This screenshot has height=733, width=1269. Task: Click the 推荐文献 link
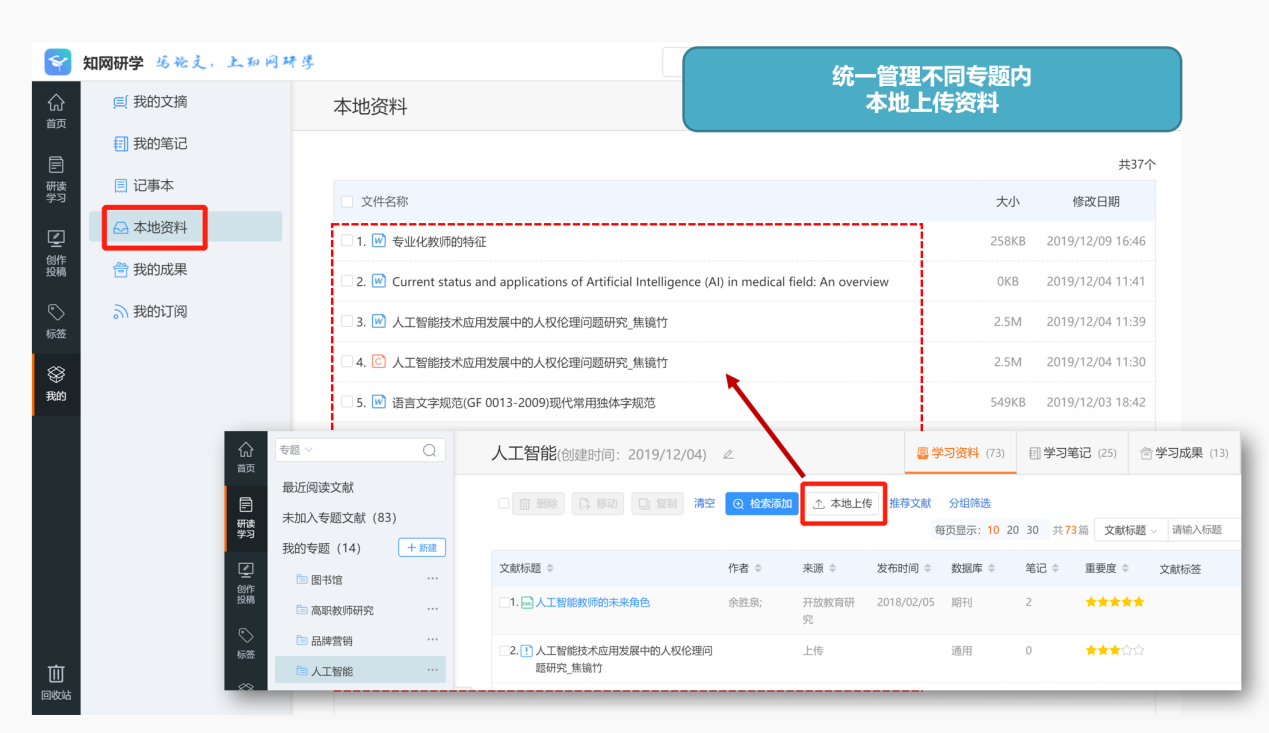910,503
